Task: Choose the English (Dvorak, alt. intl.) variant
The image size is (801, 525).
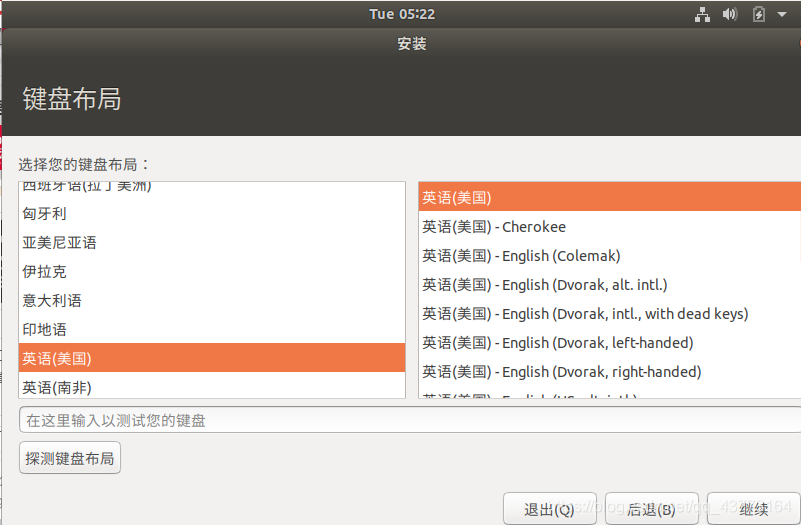Action: pyautogui.click(x=609, y=285)
